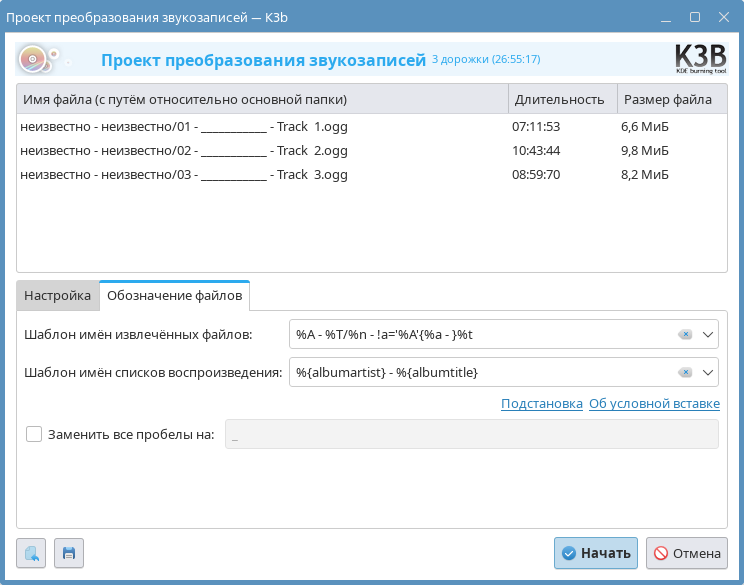Screen dimensions: 744x585
Task: Click the load saved settings icon button
Action: coord(31,553)
